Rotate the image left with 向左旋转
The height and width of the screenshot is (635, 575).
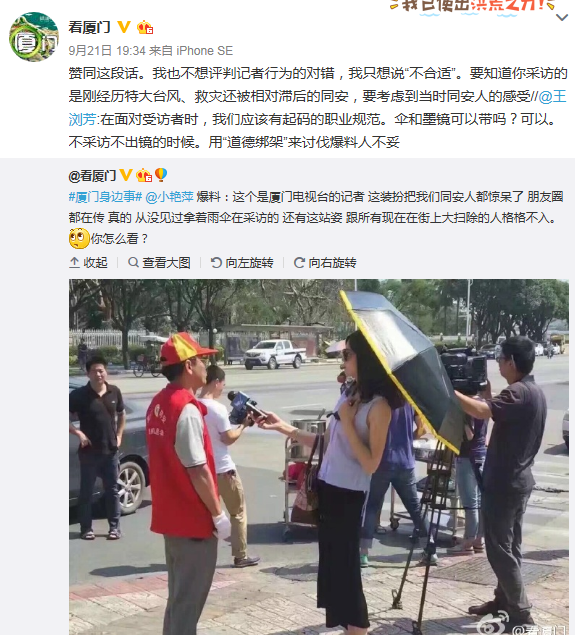[242, 263]
